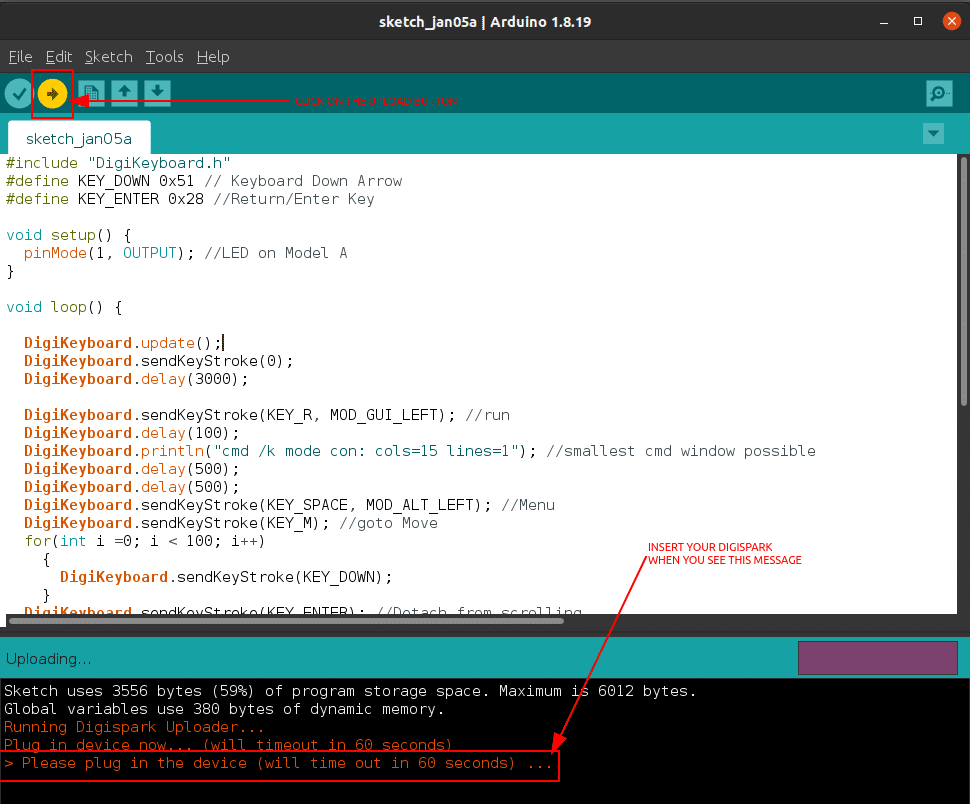Click the Verify checkmark button
The height and width of the screenshot is (804, 970).
click(19, 93)
